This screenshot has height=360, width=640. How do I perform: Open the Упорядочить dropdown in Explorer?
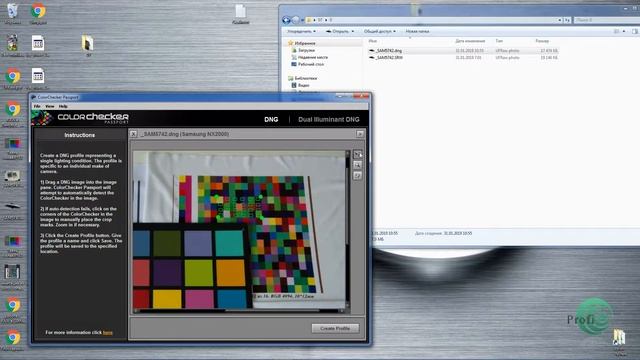[301, 31]
